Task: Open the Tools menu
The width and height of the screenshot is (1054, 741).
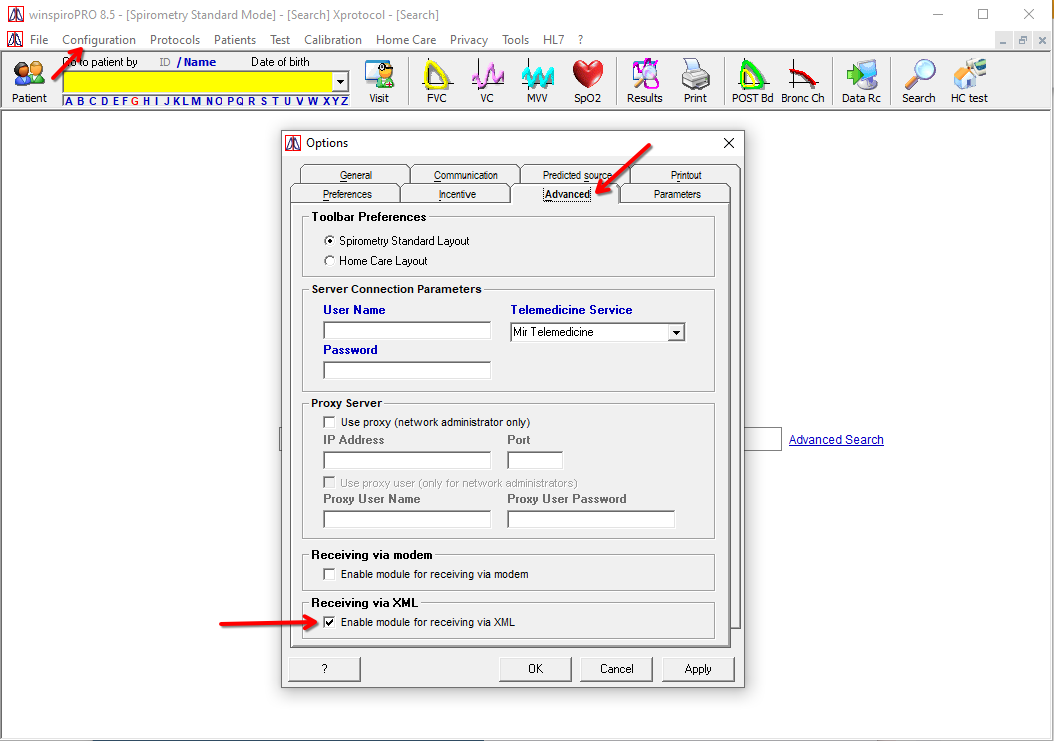Action: [x=515, y=40]
